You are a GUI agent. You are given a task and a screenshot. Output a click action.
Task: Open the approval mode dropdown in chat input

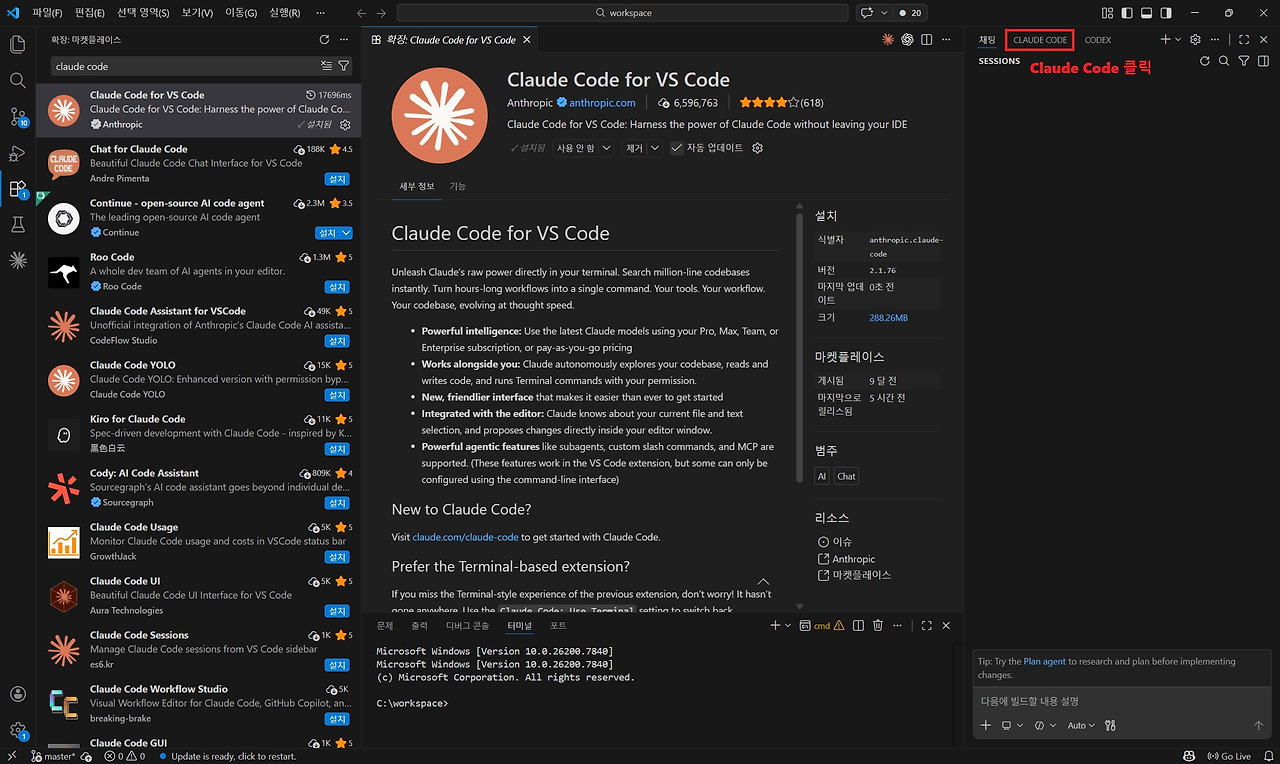1046,726
